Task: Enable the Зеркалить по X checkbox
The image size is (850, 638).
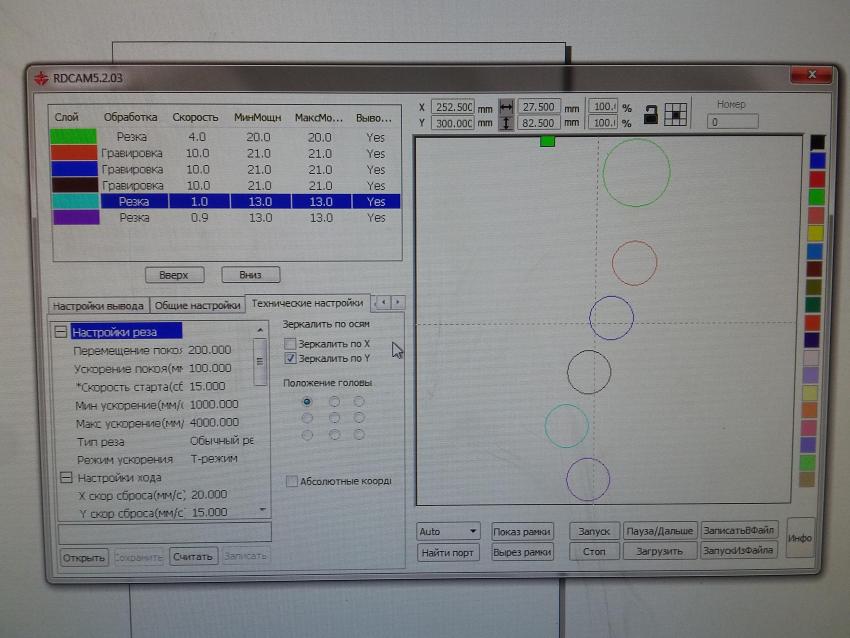Action: 291,343
